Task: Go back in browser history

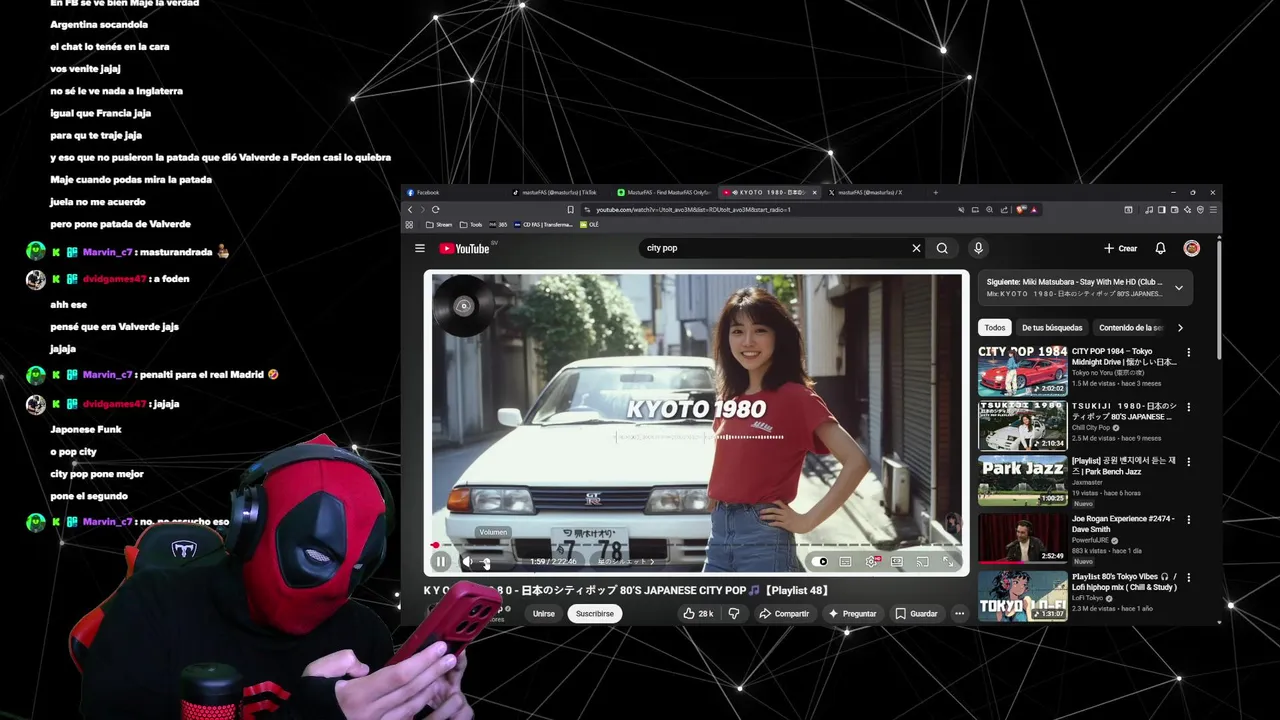Action: (410, 210)
